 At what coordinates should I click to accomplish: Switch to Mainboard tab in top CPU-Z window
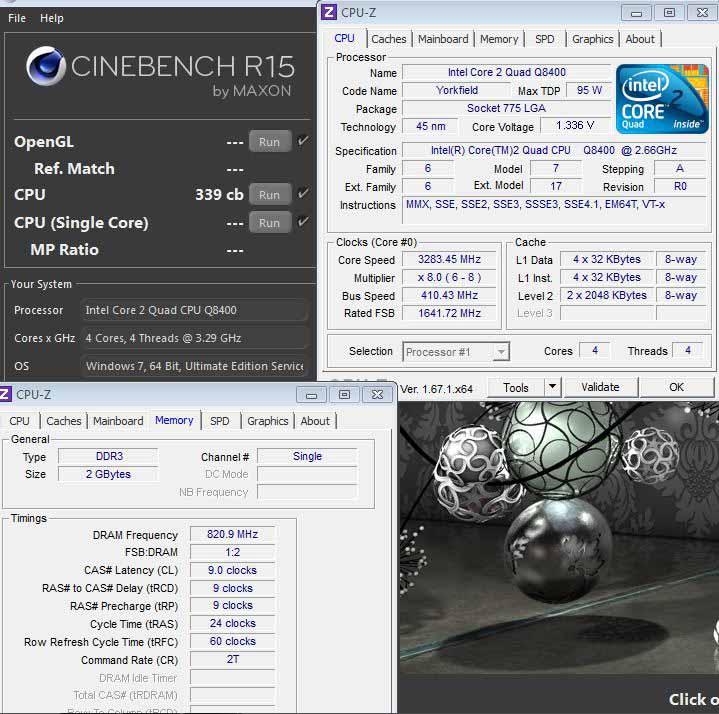pyautogui.click(x=443, y=39)
